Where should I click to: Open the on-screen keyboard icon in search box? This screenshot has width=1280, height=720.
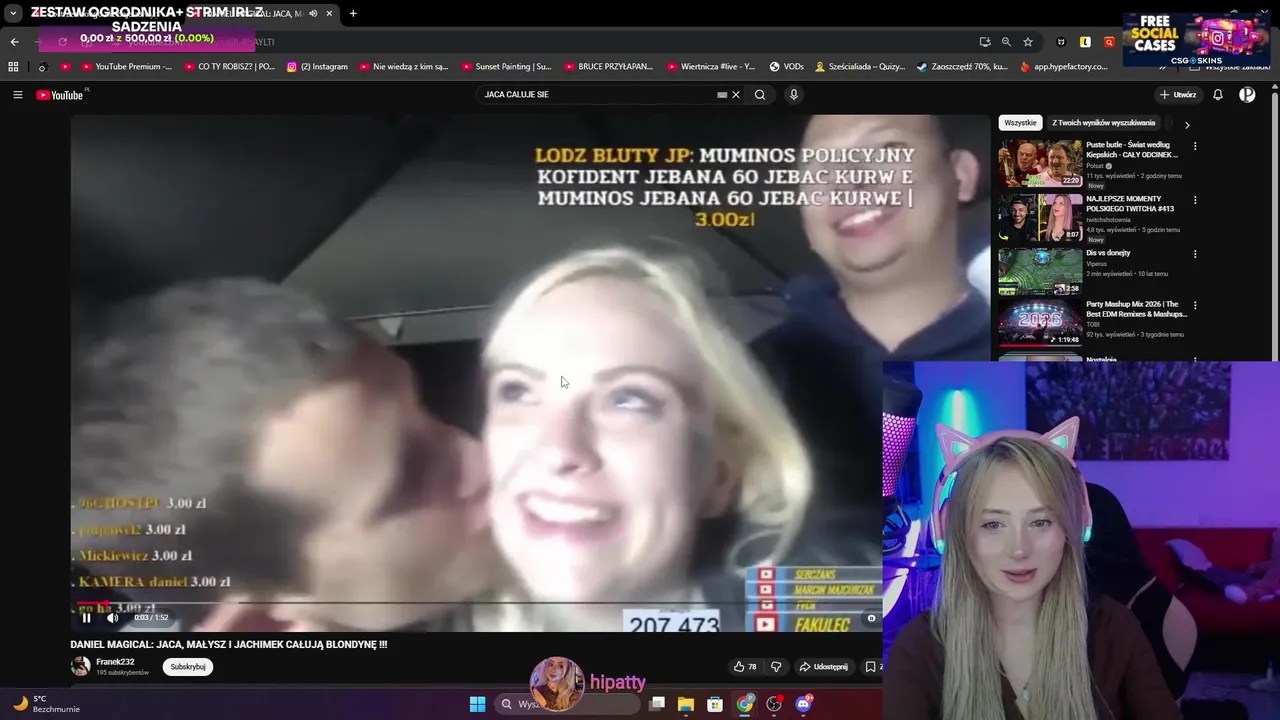click(722, 95)
